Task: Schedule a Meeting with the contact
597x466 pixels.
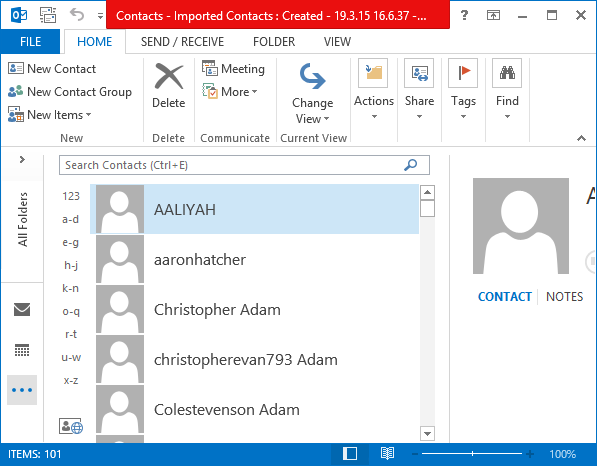Action: click(233, 69)
